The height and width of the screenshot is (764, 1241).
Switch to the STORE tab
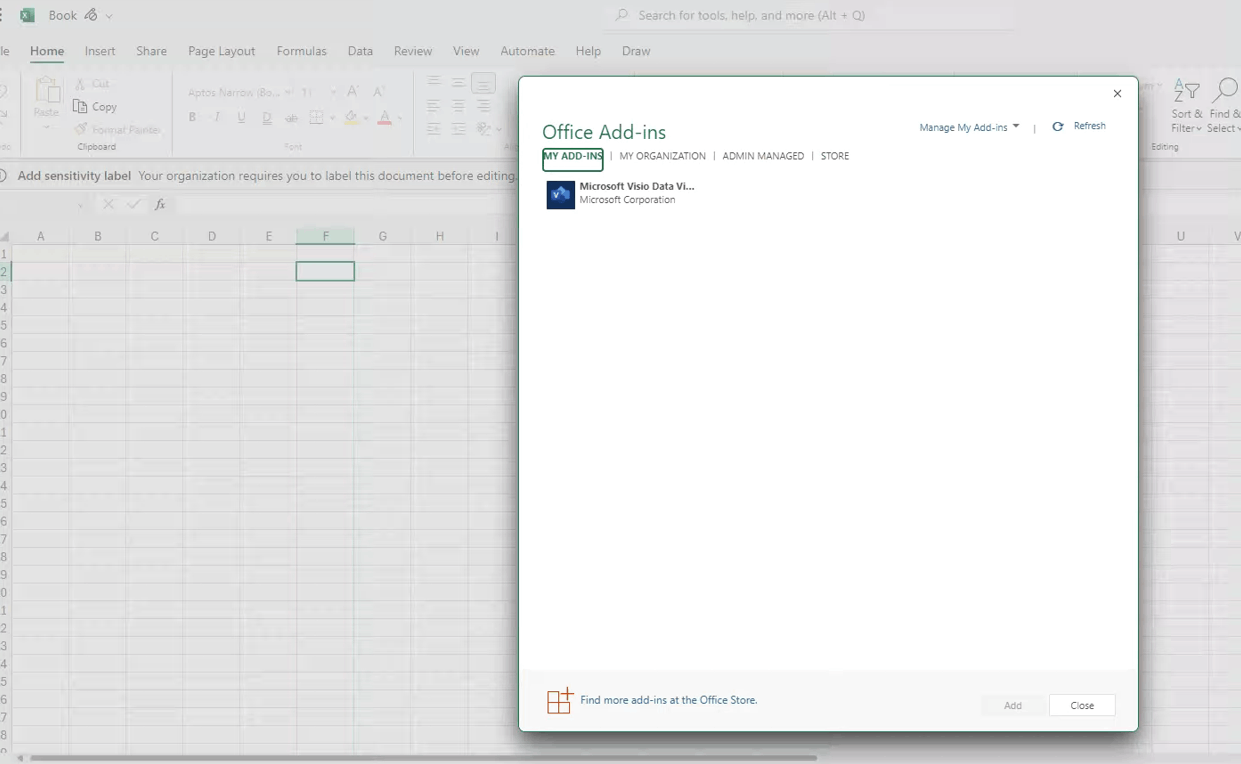(834, 156)
